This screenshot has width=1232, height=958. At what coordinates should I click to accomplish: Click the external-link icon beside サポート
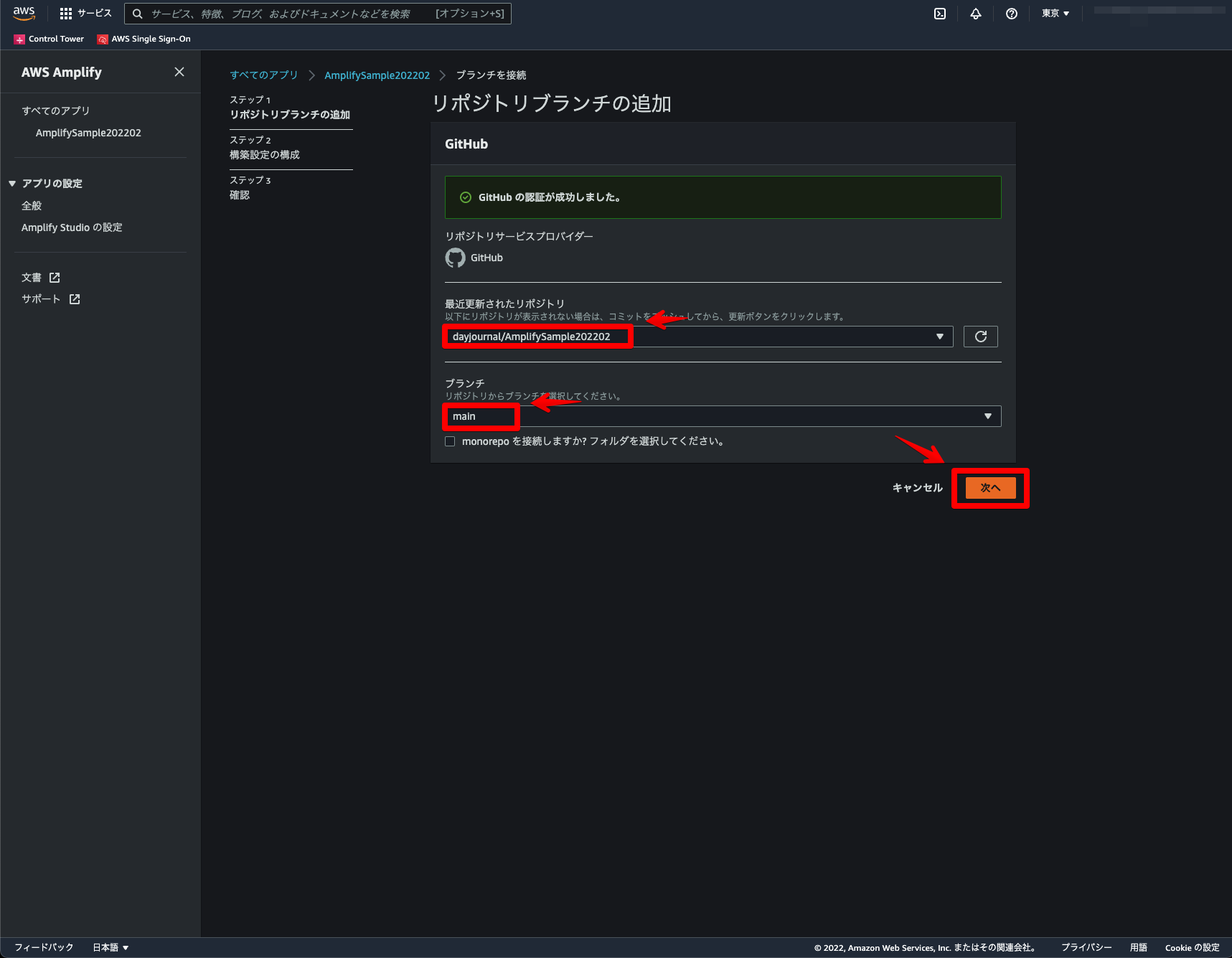[x=75, y=299]
